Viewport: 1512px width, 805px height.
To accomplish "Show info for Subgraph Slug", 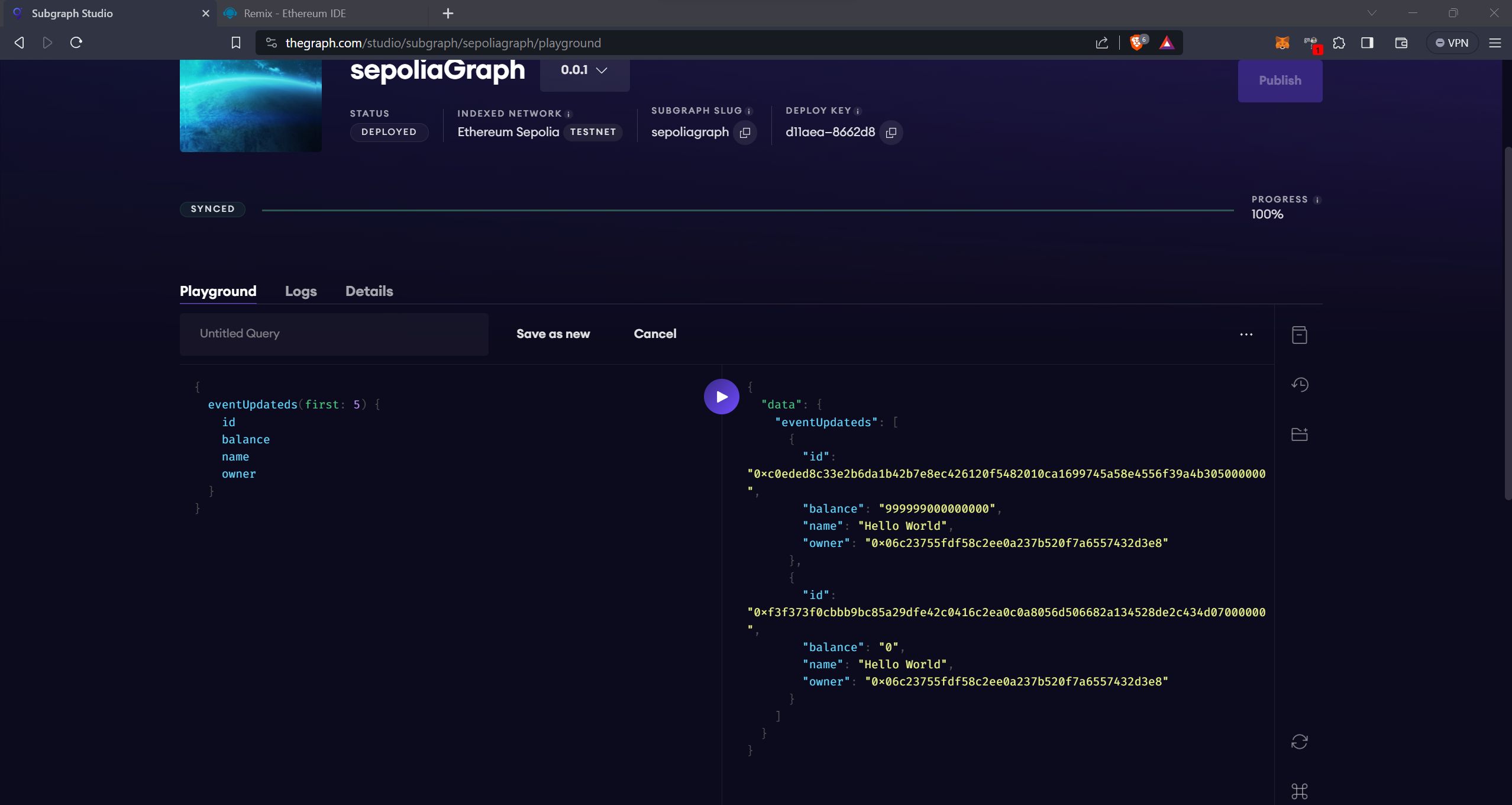I will point(749,111).
